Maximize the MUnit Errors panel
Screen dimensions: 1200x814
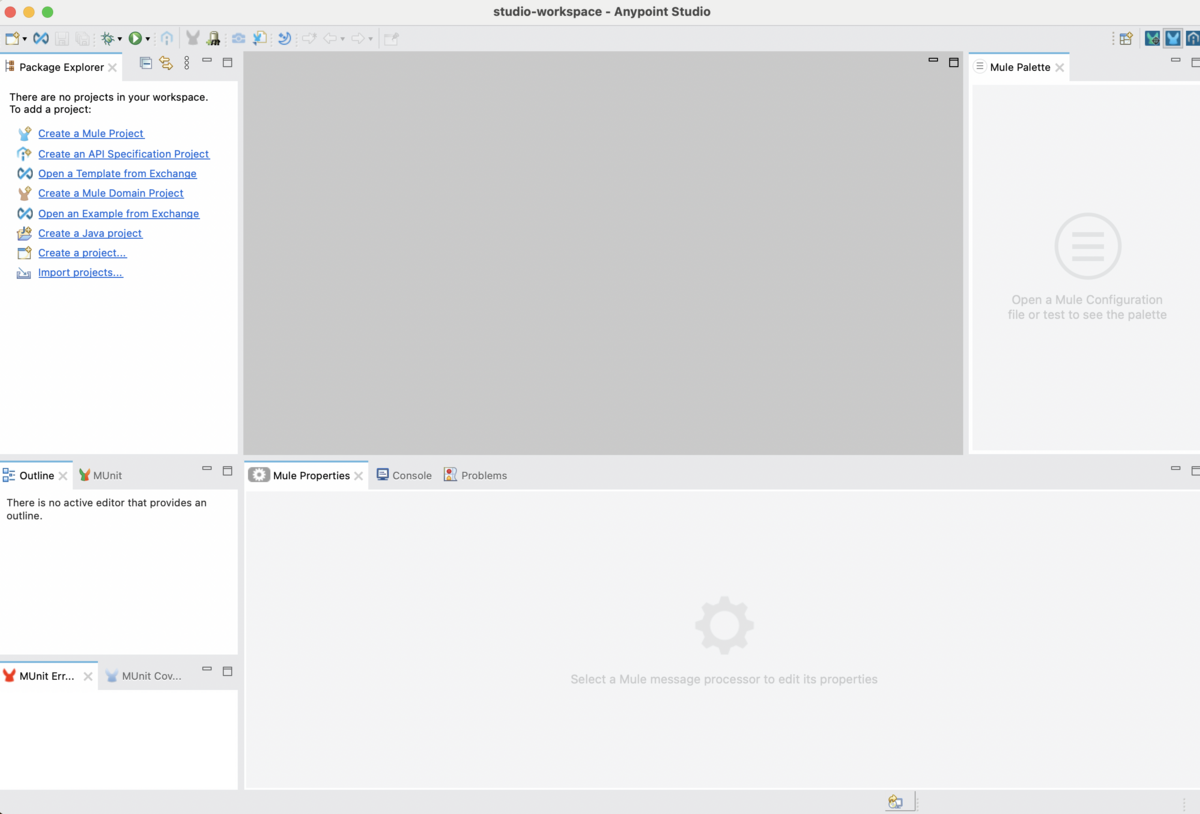(227, 671)
